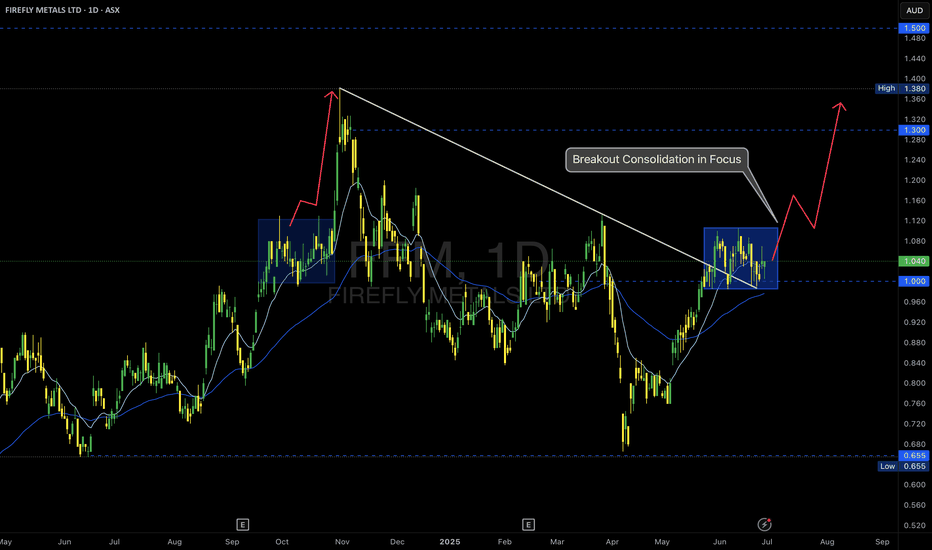The width and height of the screenshot is (932, 550).
Task: Click the Apr label on time axis
Action: (x=612, y=542)
